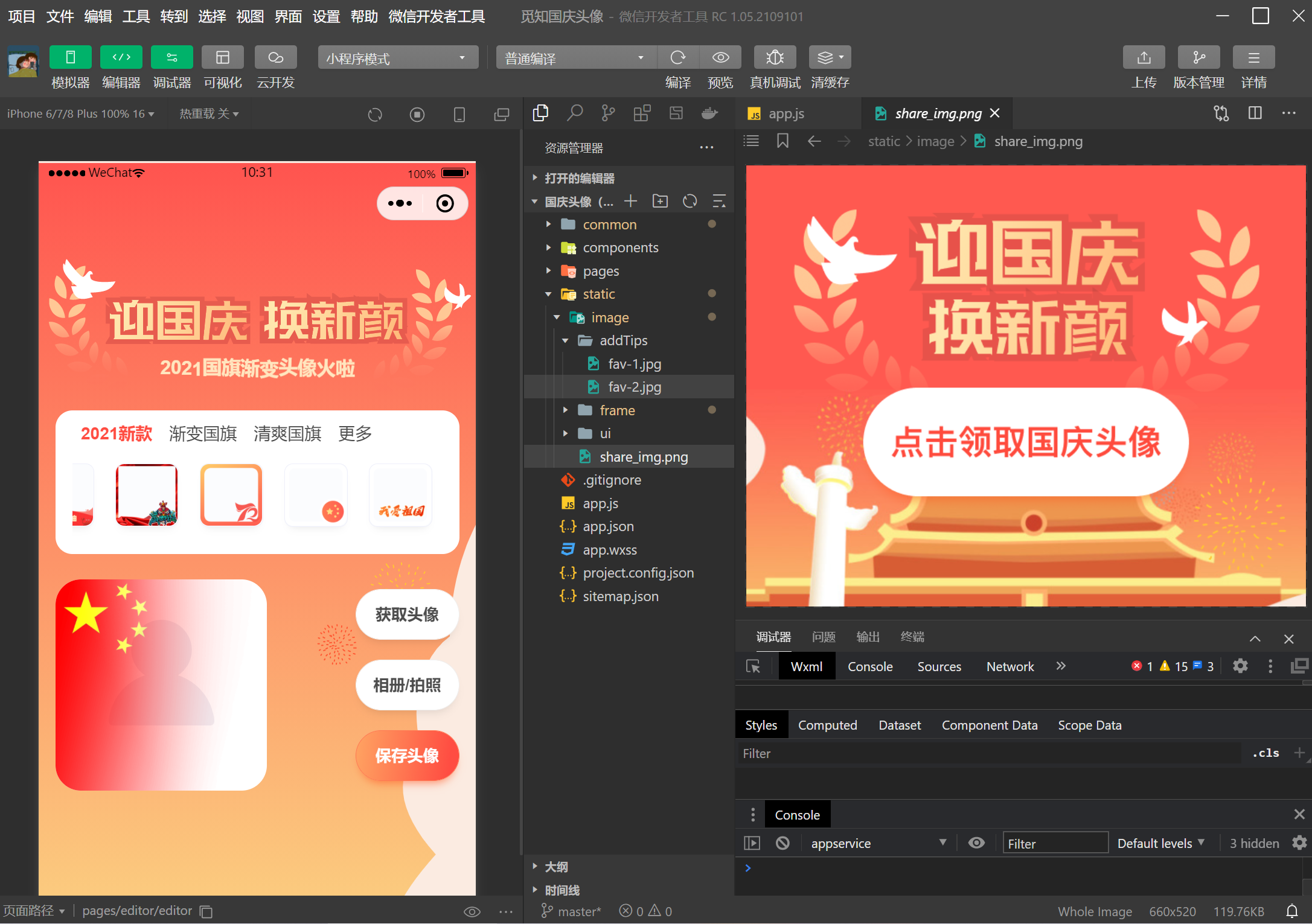Open the search magnifier icon in sidebar
This screenshot has width=1312, height=924.
pyautogui.click(x=575, y=113)
